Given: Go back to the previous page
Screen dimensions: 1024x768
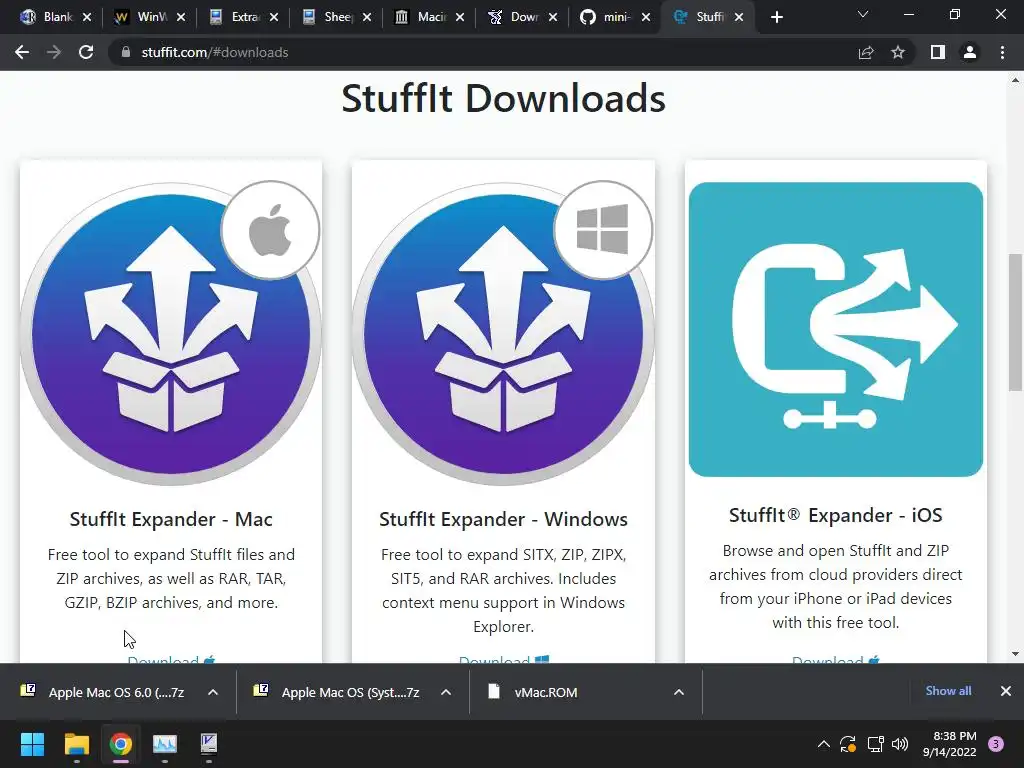Looking at the screenshot, I should coord(22,52).
